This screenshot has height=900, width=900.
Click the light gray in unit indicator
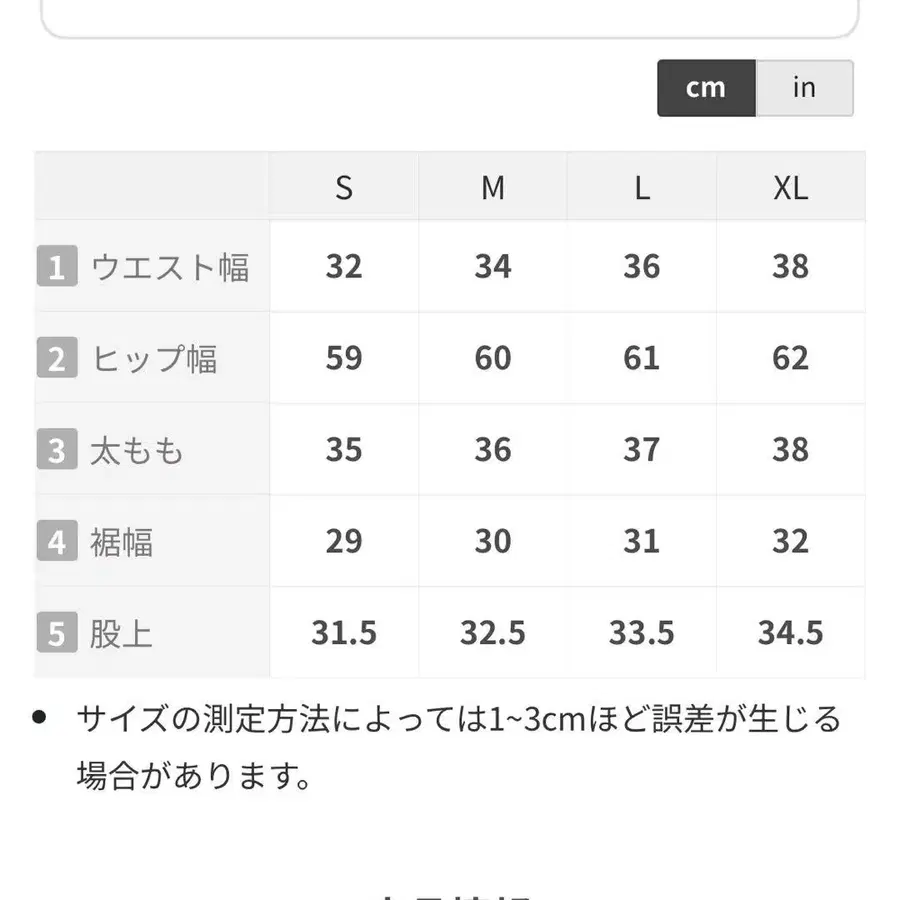click(804, 88)
